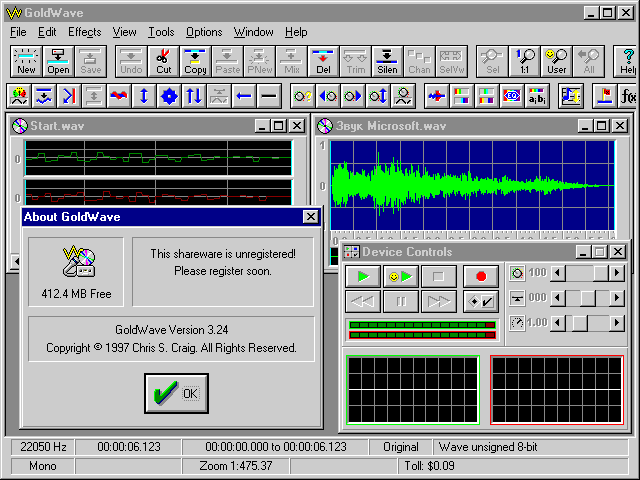Apply the Mechanize gear effect
This screenshot has width=640, height=480.
pyautogui.click(x=169, y=96)
